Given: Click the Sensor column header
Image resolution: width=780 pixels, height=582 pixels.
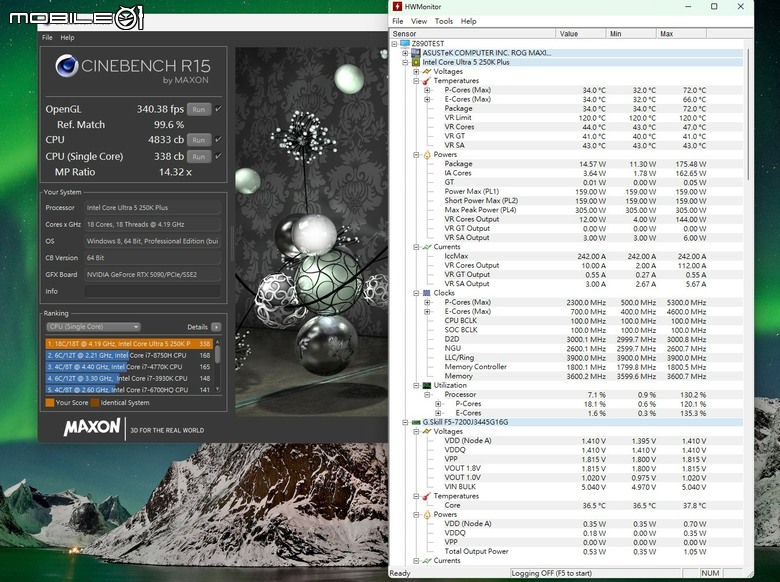Looking at the screenshot, I should 473,34.
